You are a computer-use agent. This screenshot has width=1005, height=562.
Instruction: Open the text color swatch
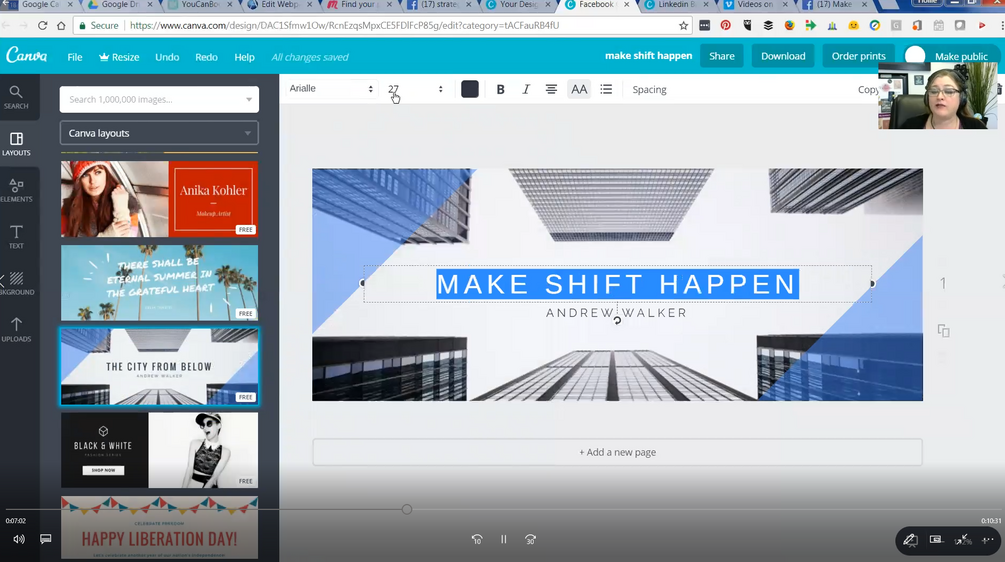pos(470,89)
